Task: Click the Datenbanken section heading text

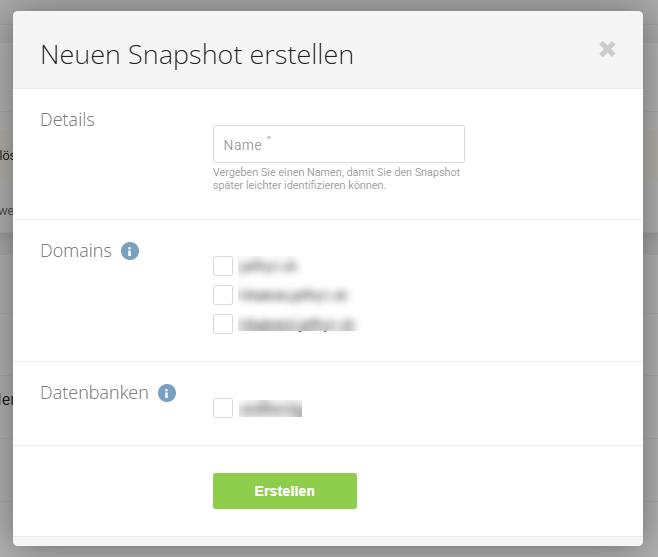Action: (x=94, y=393)
